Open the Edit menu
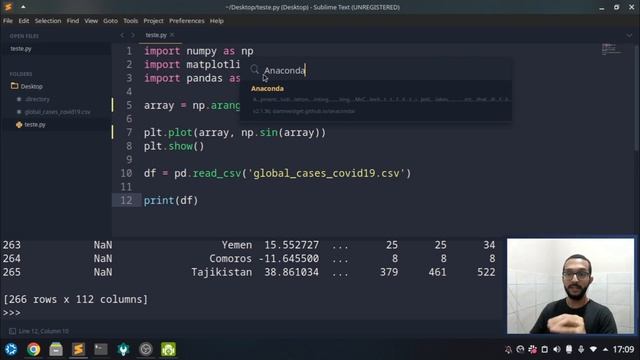The image size is (640, 360). tap(24, 21)
